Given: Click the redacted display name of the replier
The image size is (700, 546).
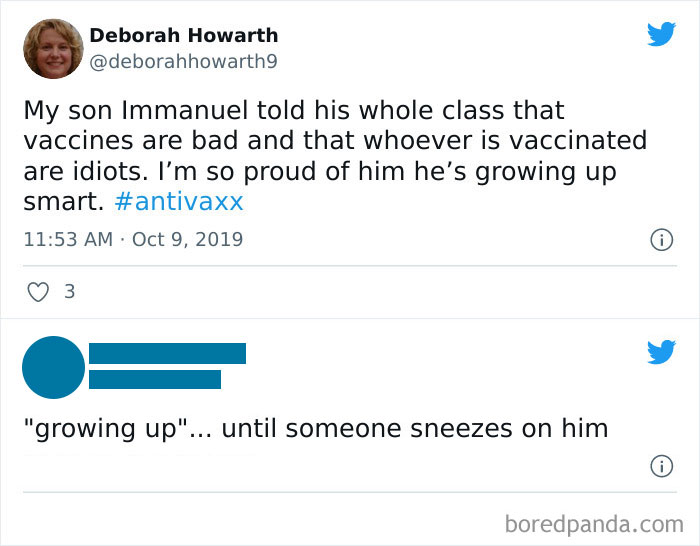Looking at the screenshot, I should pyautogui.click(x=167, y=353).
